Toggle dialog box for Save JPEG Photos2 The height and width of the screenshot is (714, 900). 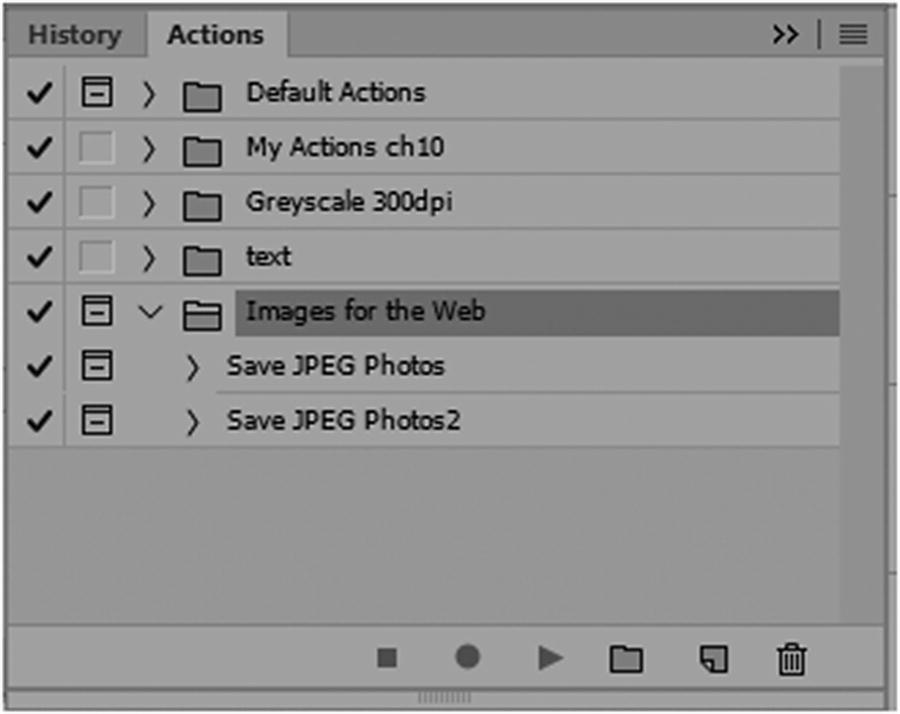[97, 421]
